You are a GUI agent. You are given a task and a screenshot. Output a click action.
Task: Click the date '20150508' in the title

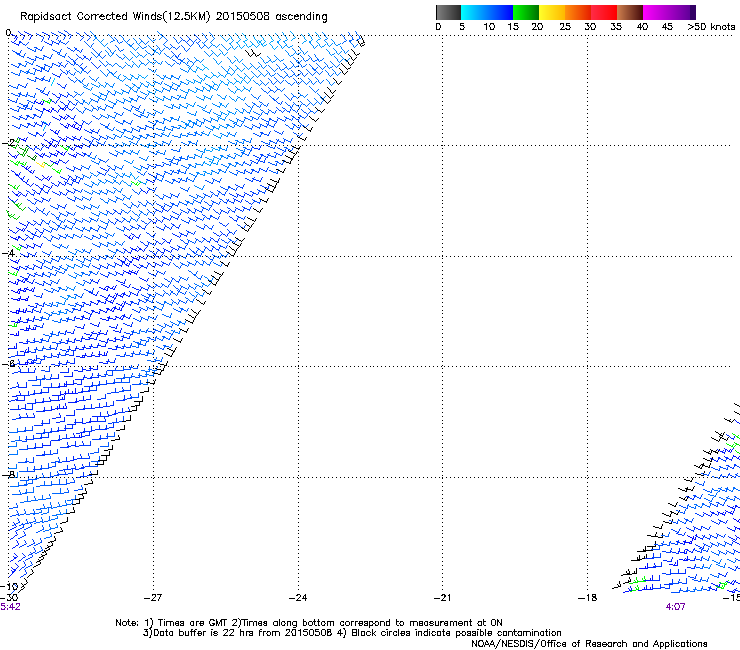pos(242,16)
